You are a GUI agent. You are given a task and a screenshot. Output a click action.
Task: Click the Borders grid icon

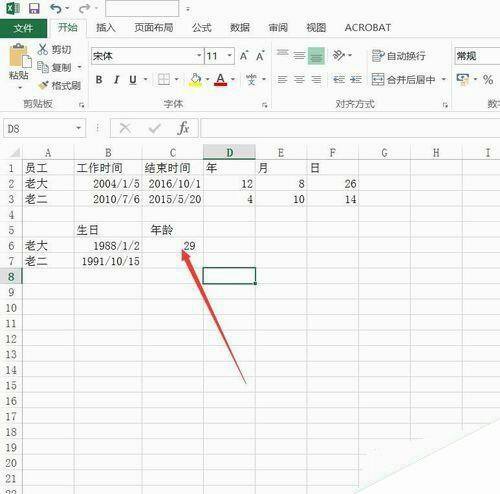(164, 80)
